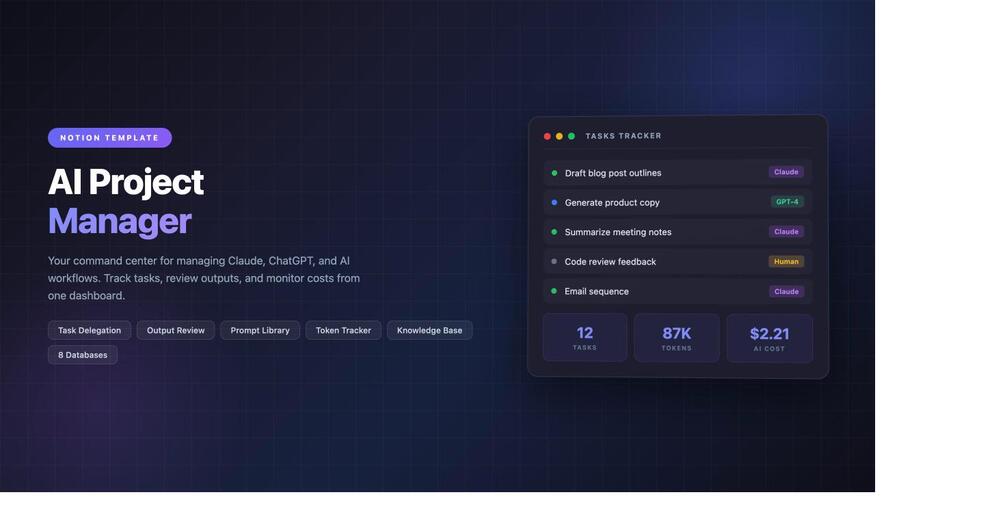Click the gray status dot beside Code review feedback
Image resolution: width=1005 pixels, height=512 pixels.
(x=554, y=261)
